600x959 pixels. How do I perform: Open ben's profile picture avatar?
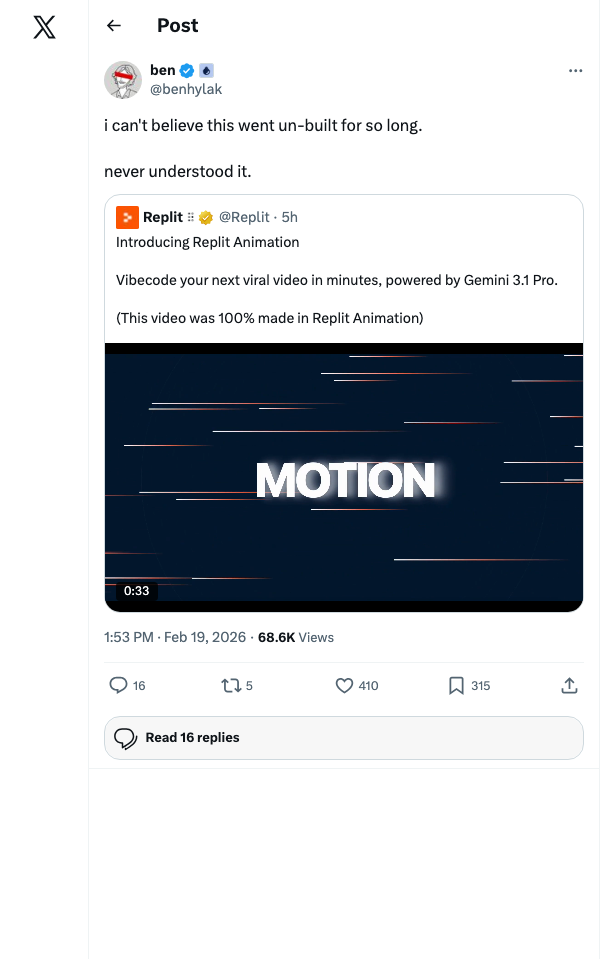point(122,80)
